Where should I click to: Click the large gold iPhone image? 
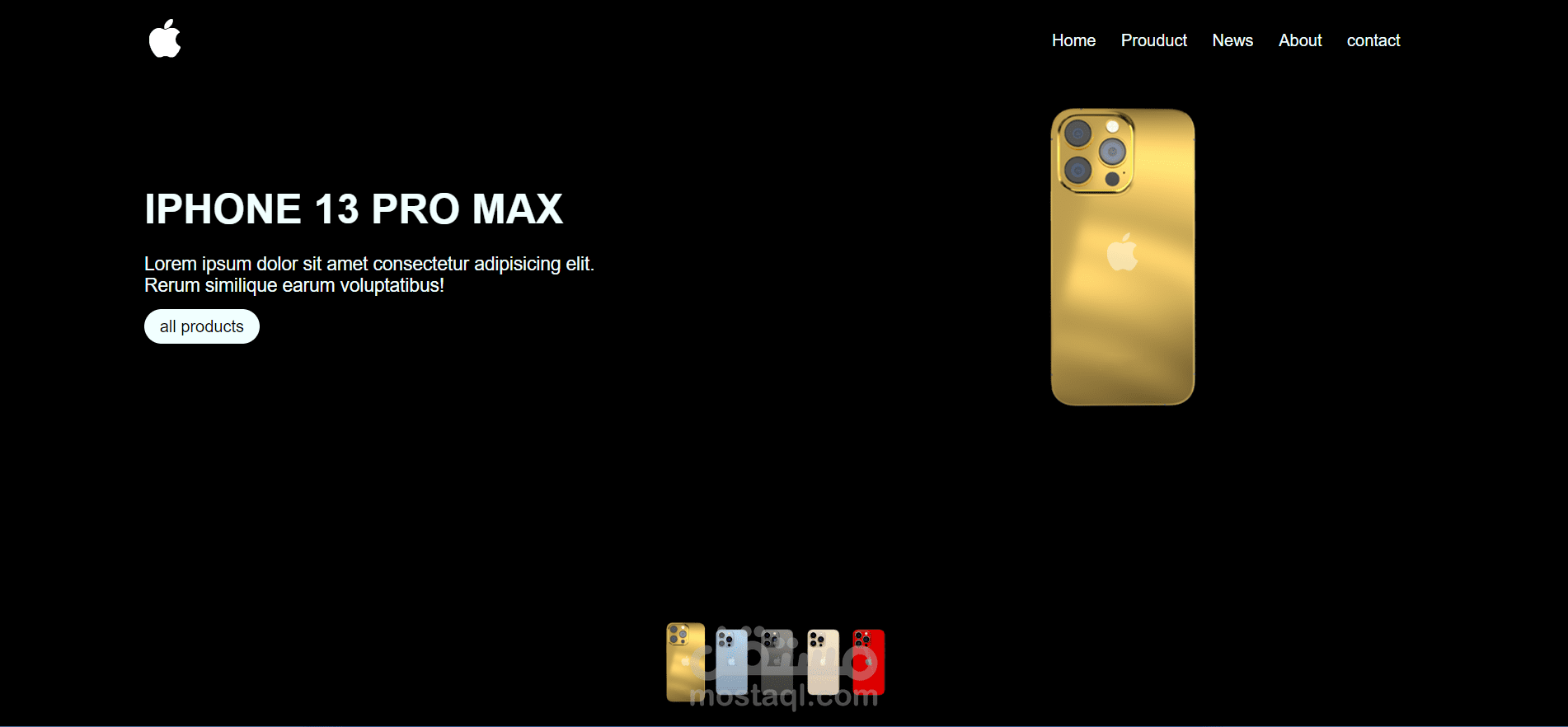point(1123,257)
